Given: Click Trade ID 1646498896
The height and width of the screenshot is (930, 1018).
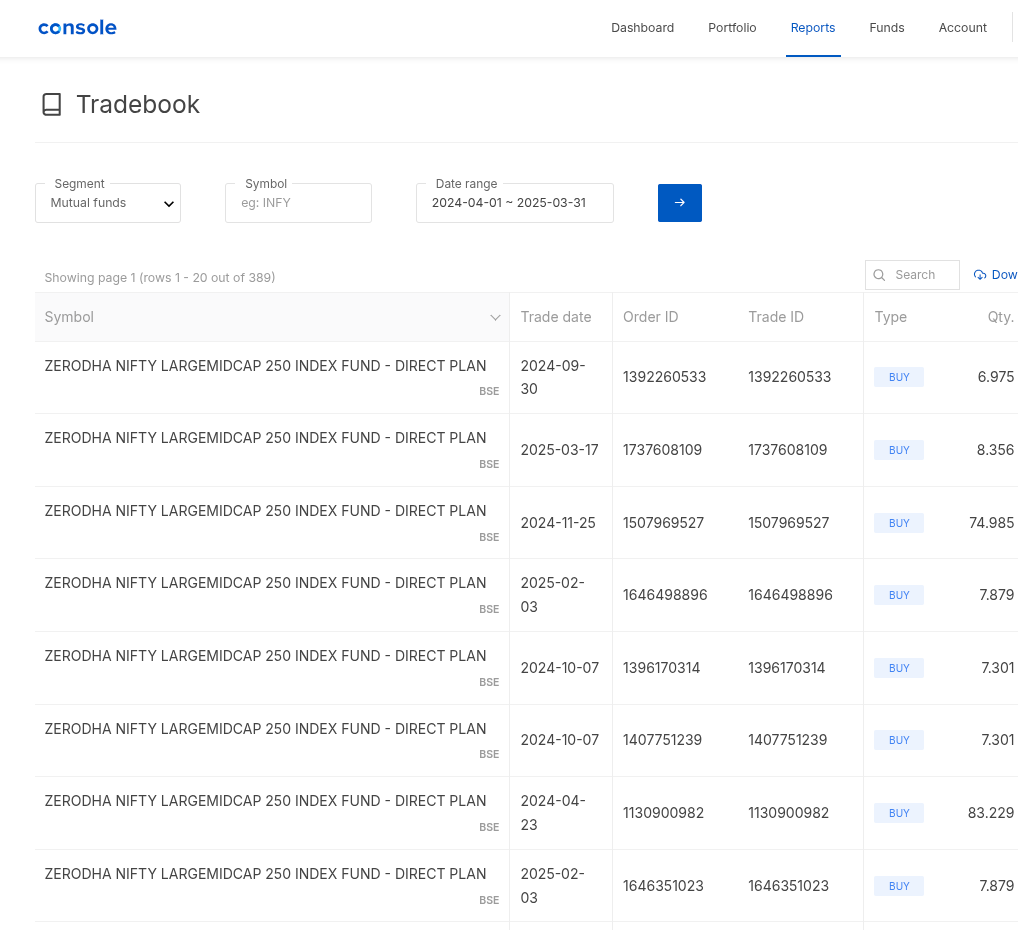Looking at the screenshot, I should (x=790, y=595).
